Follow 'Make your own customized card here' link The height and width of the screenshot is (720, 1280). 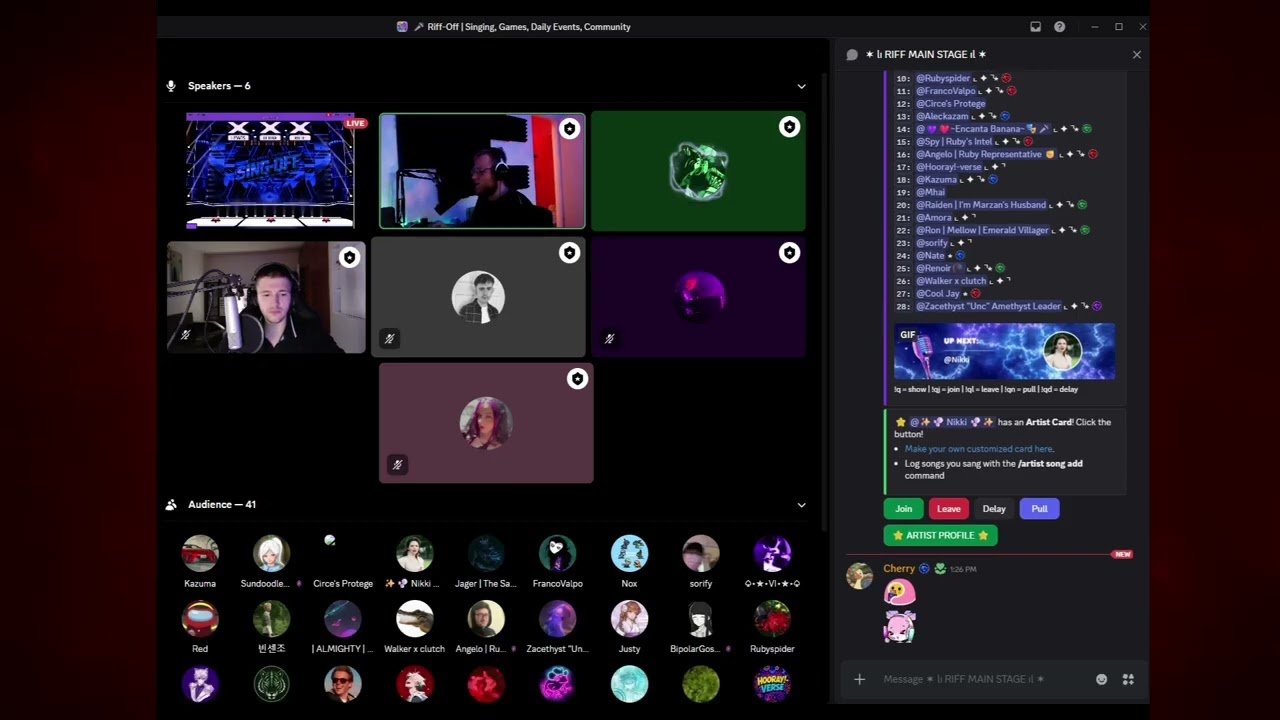(x=978, y=449)
